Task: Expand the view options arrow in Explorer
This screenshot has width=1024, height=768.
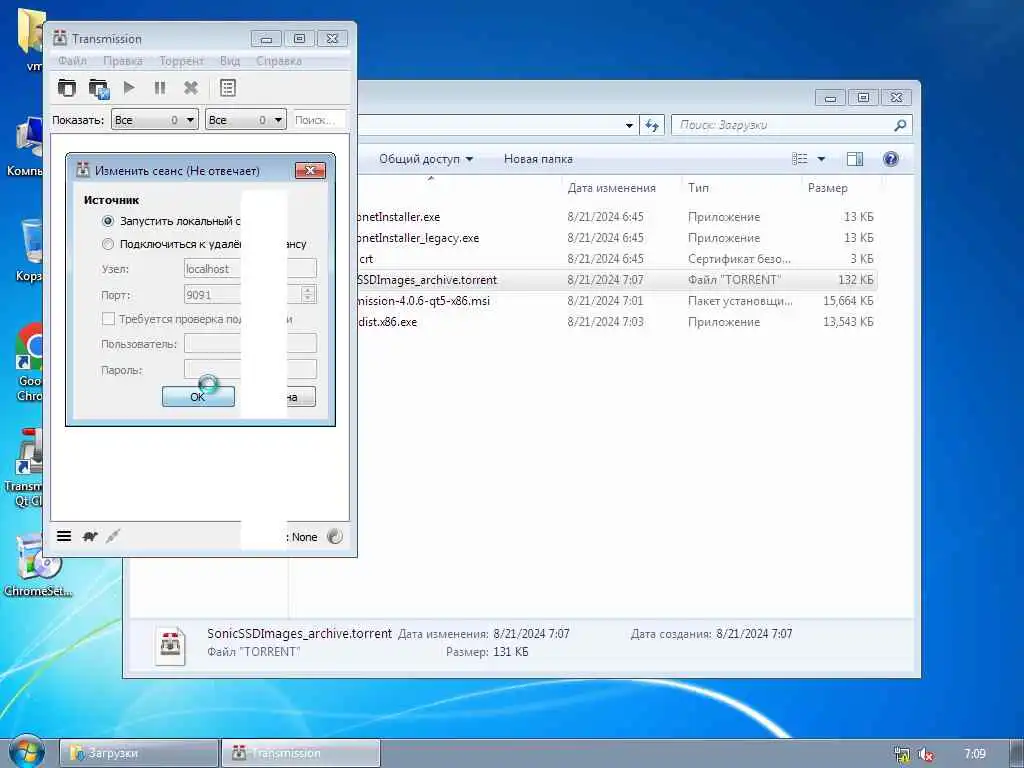Action: [822, 159]
